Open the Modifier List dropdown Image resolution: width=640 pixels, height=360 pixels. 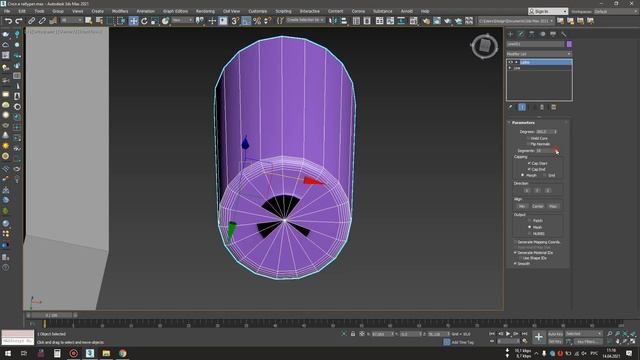pos(539,54)
